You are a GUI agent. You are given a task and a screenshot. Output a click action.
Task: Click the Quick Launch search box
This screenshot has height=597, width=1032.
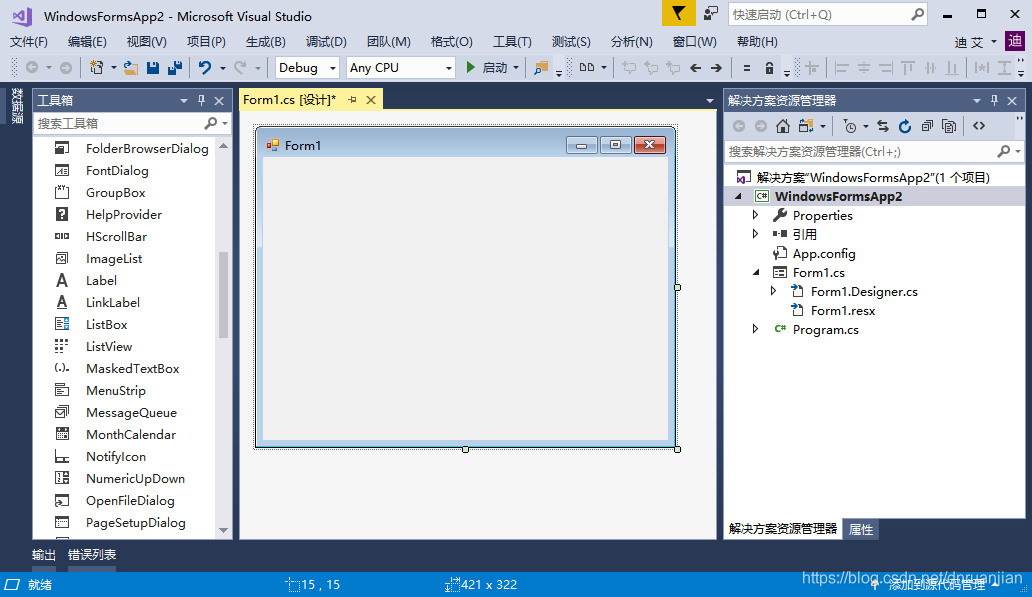coord(821,14)
